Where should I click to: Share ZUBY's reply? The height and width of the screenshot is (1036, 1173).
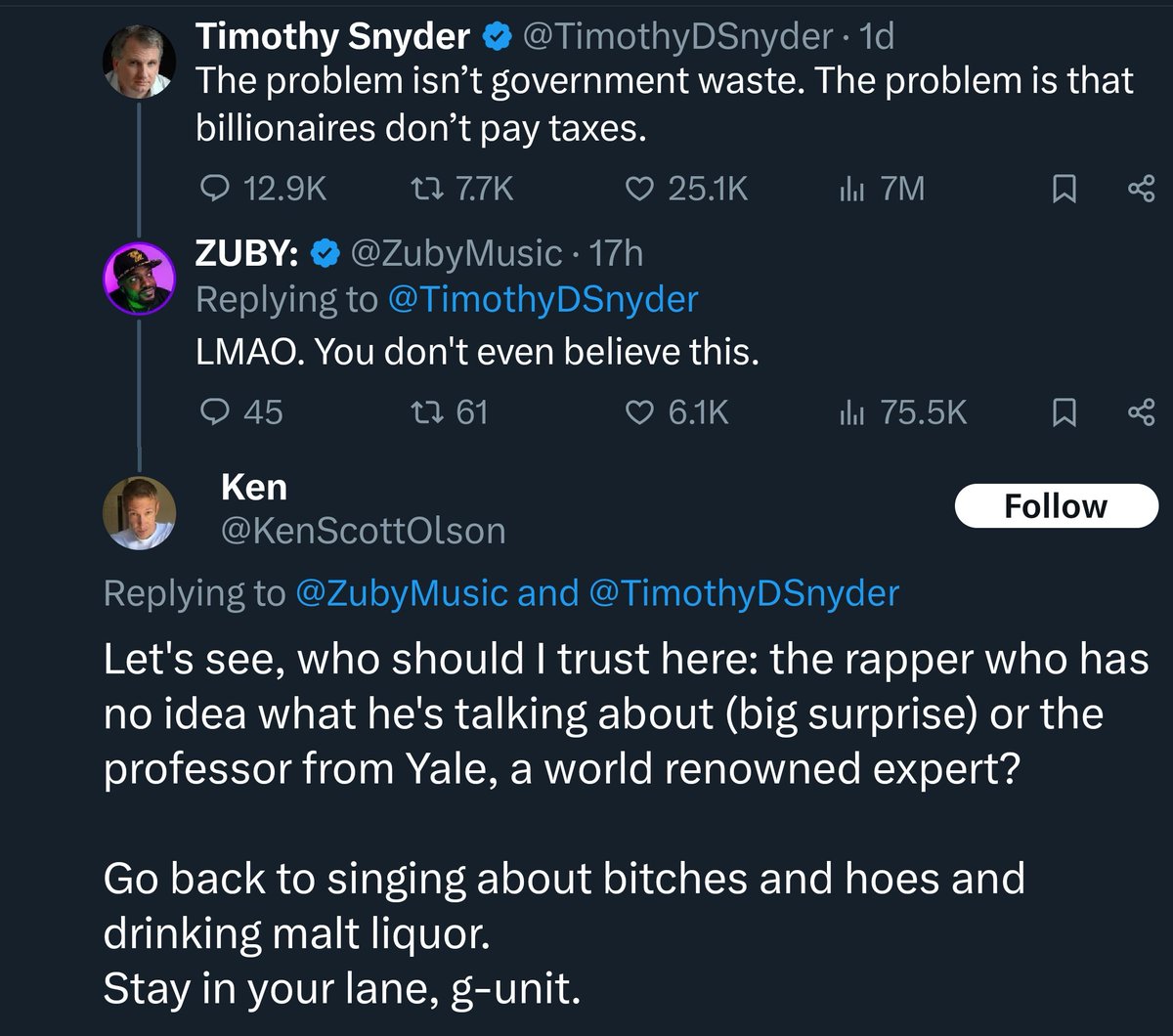(x=1141, y=412)
